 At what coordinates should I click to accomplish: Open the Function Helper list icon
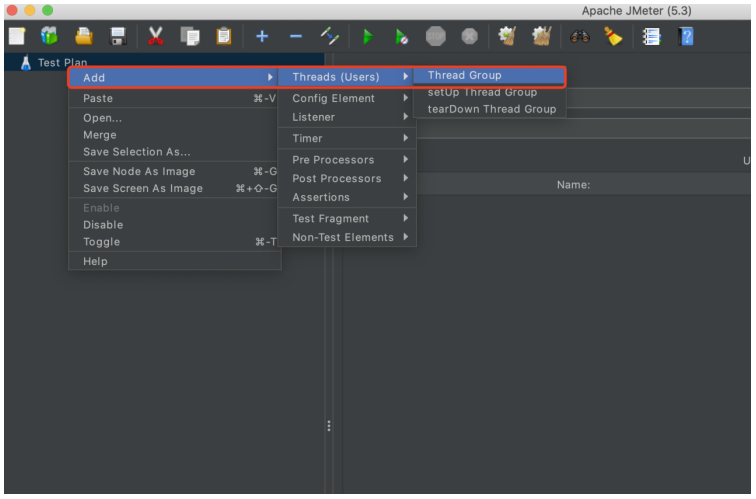651,36
